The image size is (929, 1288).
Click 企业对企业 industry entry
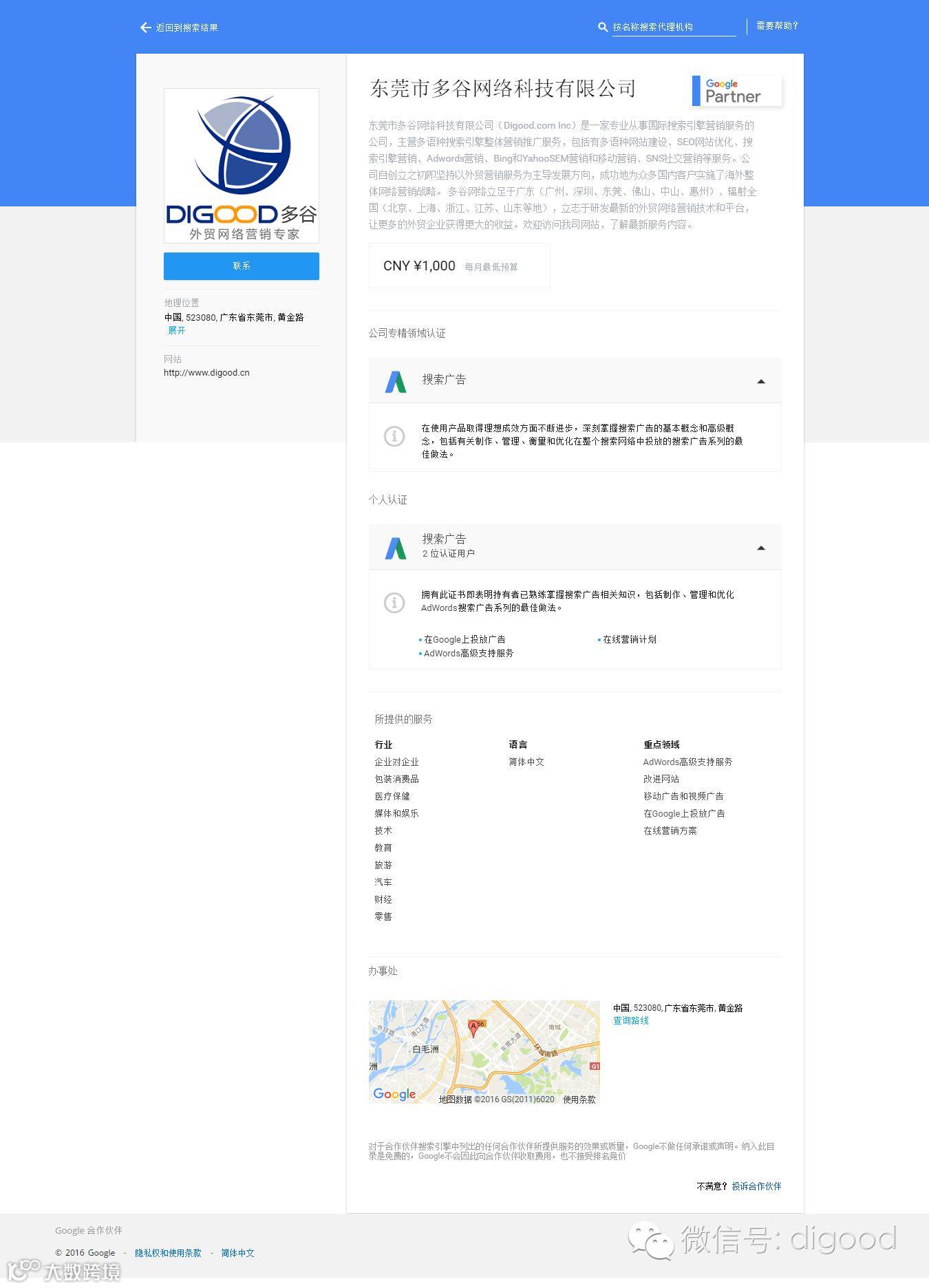point(396,762)
